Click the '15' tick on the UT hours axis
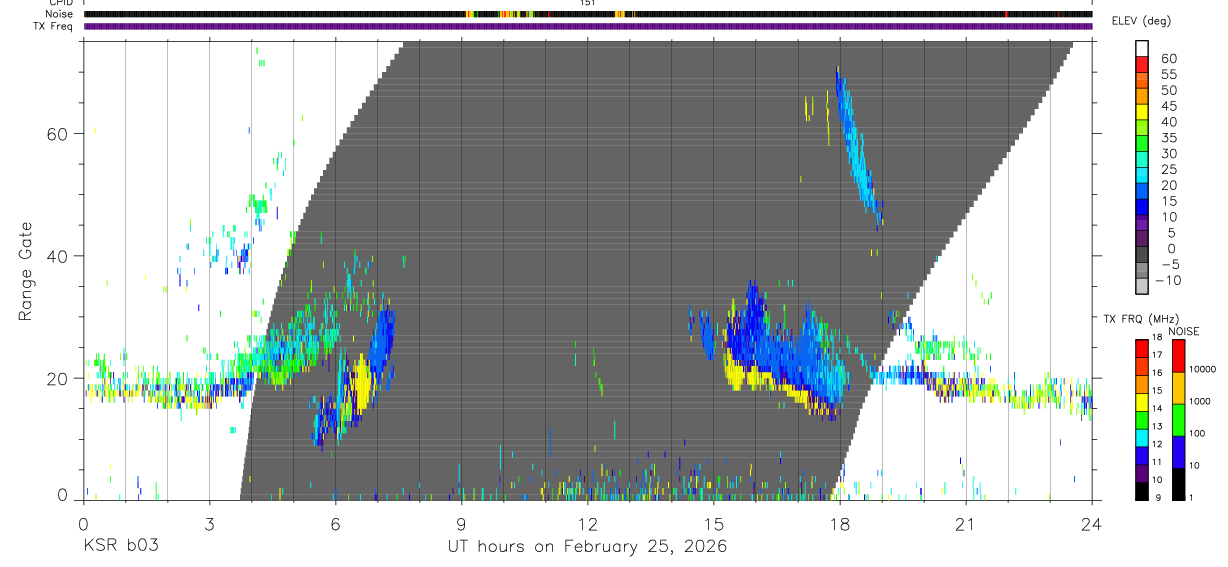 tap(713, 523)
